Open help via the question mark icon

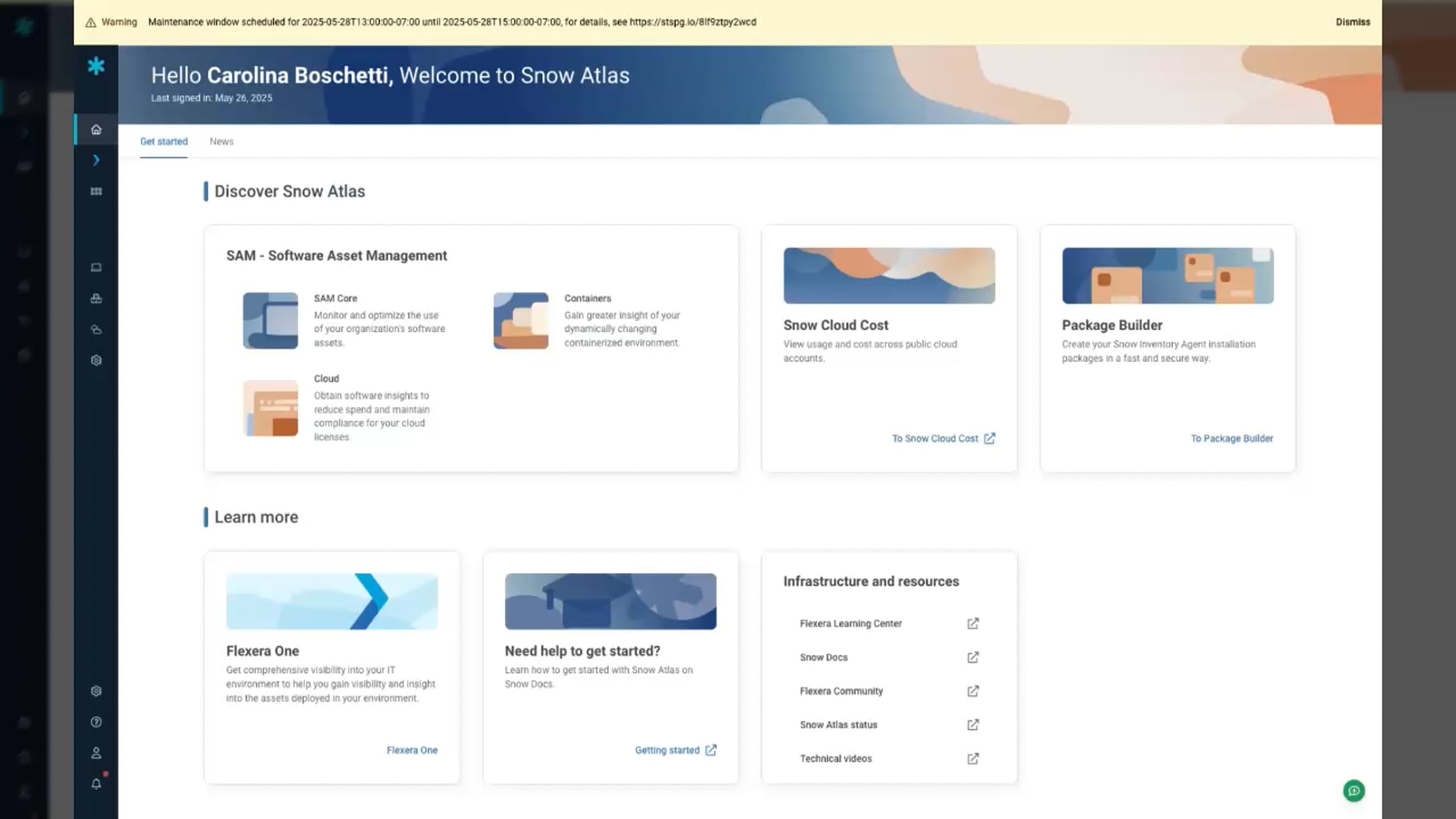(96, 722)
